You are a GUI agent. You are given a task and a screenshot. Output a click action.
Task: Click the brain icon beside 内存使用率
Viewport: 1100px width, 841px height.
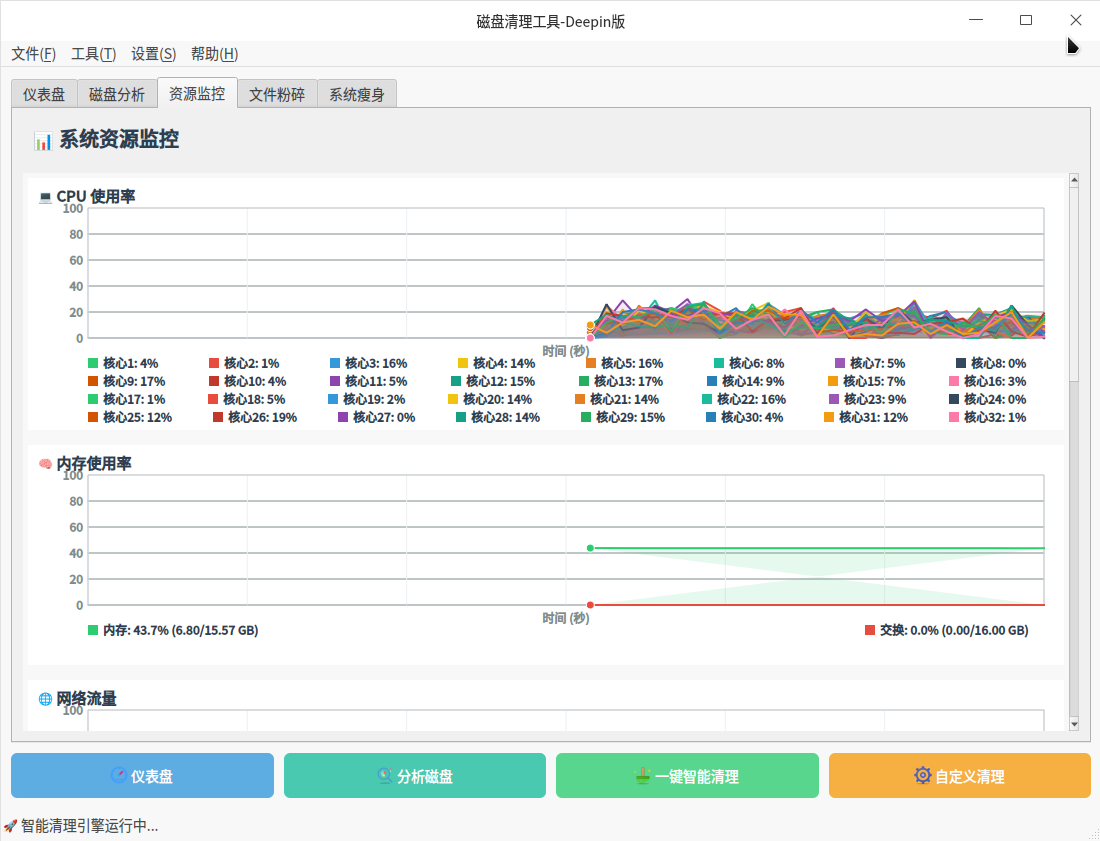tap(45, 464)
